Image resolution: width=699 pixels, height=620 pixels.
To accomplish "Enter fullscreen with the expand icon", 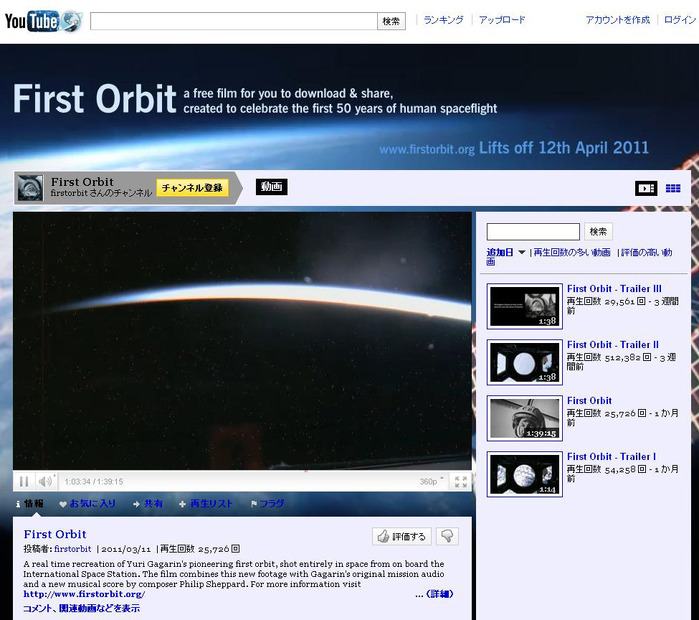I will pyautogui.click(x=461, y=481).
